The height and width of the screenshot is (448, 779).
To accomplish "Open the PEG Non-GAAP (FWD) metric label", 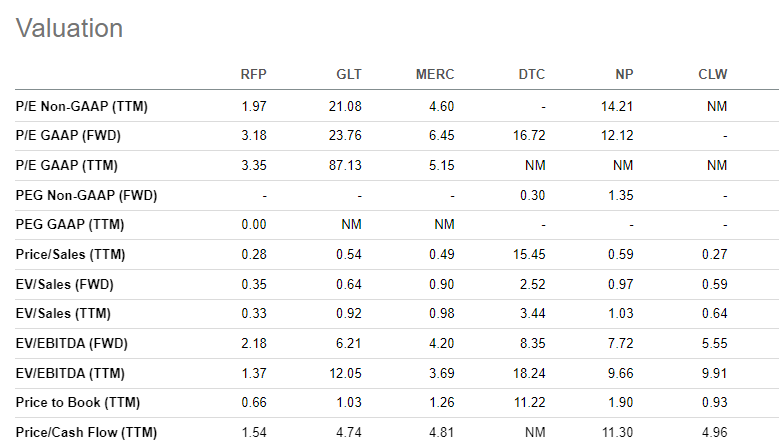I will tap(86, 195).
